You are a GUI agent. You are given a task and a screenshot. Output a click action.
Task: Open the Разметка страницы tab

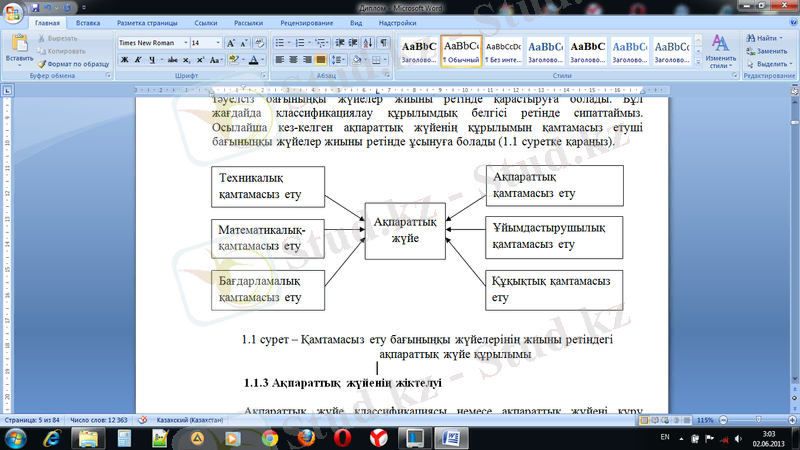pyautogui.click(x=145, y=21)
